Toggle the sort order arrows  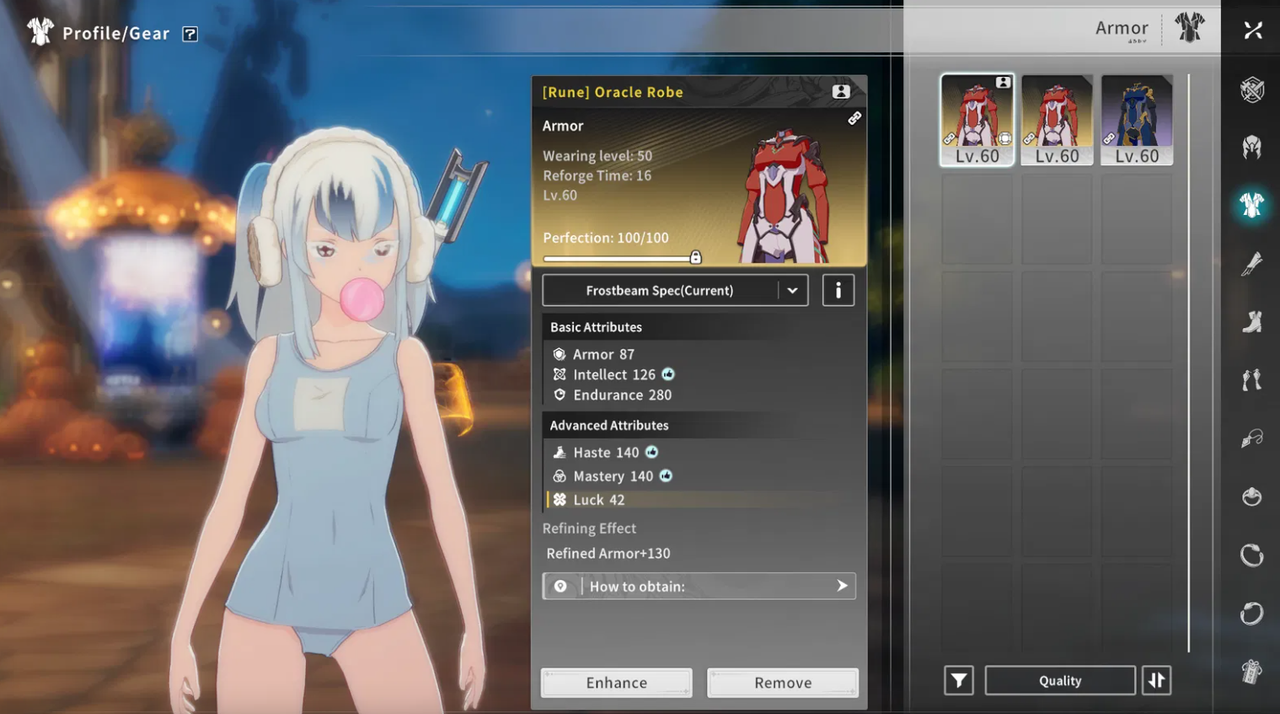click(x=1156, y=681)
